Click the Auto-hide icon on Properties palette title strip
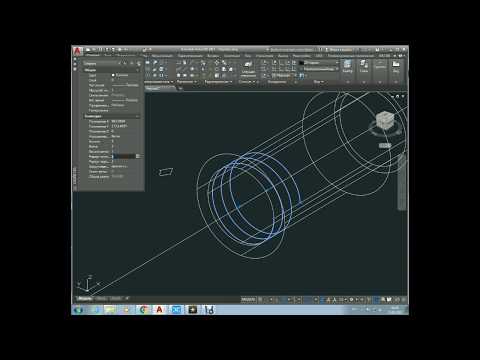 click(x=75, y=64)
